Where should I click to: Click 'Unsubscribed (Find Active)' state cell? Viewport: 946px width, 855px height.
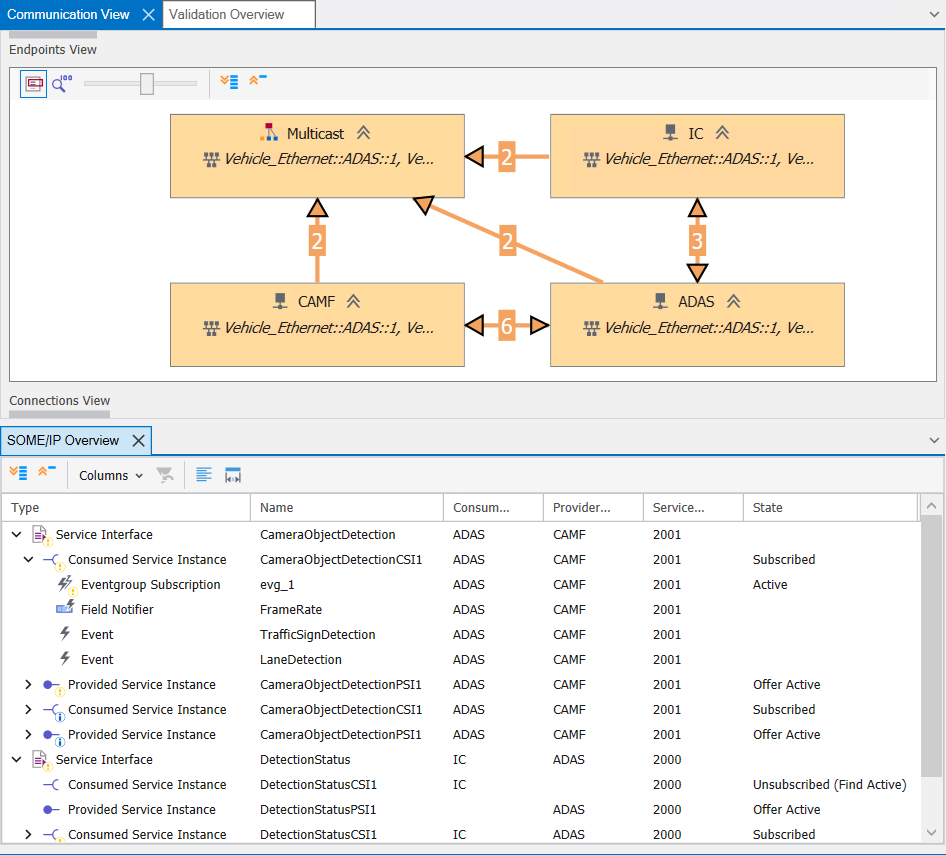point(830,784)
